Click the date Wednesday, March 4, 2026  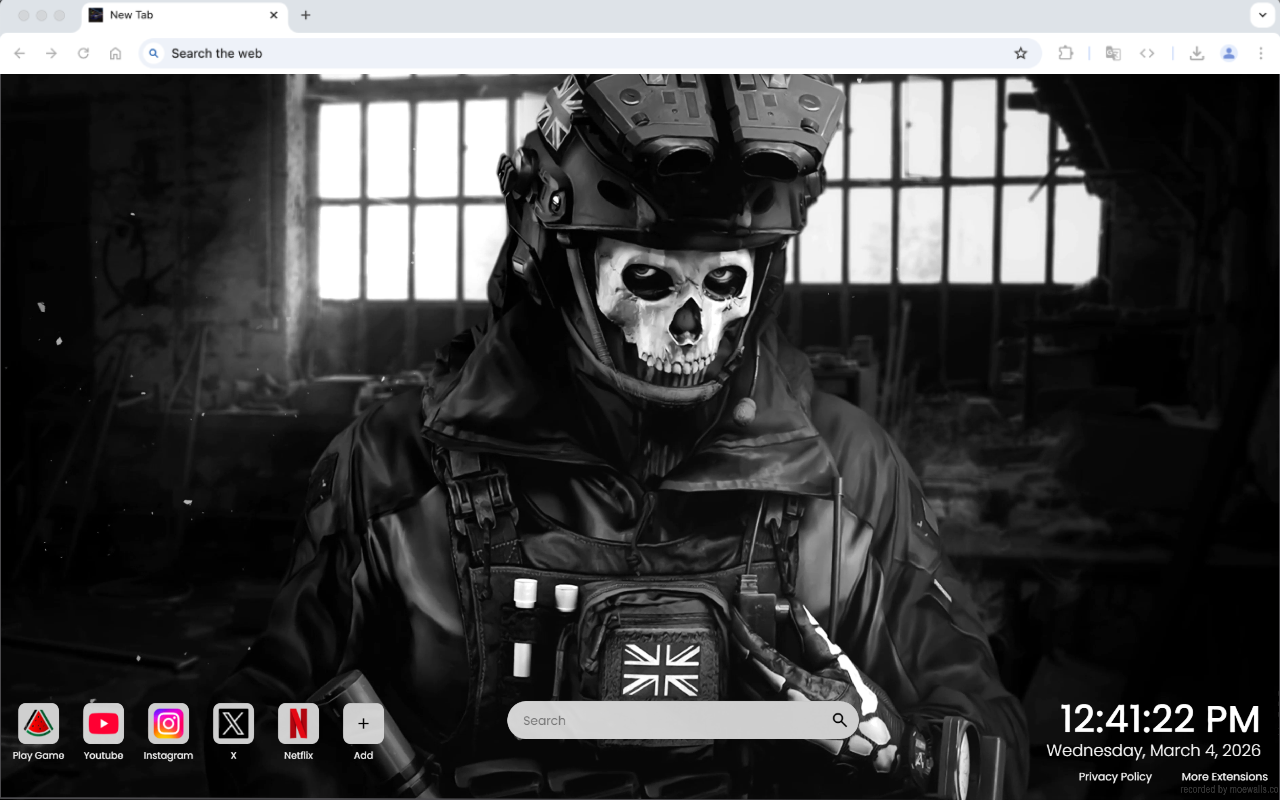(x=1153, y=750)
